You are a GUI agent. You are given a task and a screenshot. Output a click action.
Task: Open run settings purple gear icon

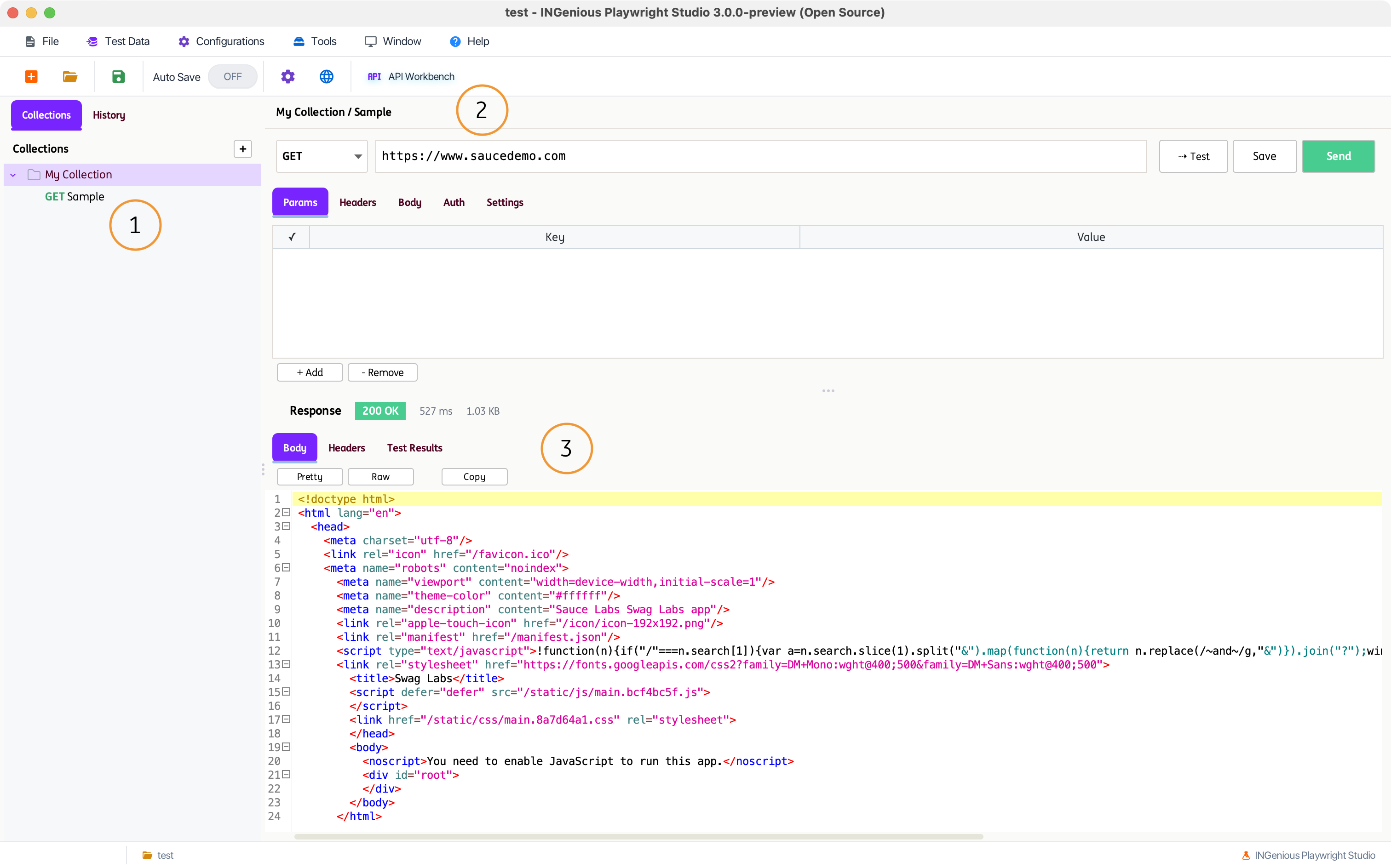coord(288,76)
